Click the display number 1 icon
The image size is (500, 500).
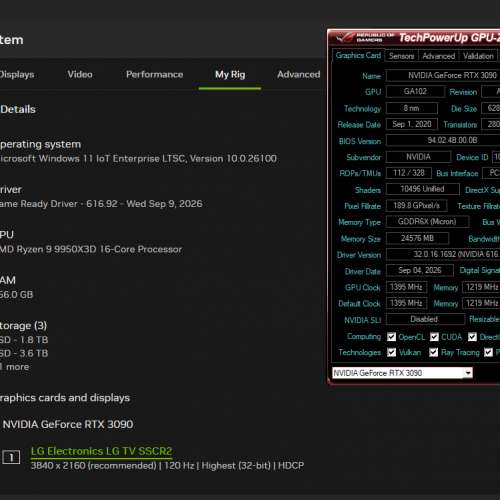tap(11, 457)
